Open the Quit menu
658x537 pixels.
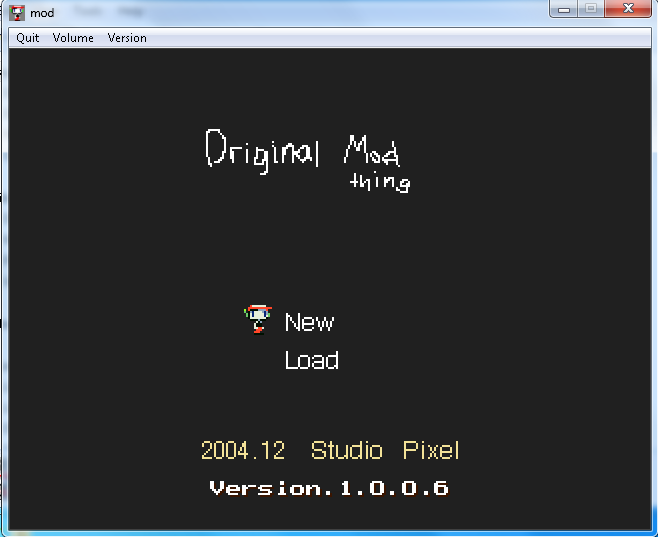[x=28, y=38]
